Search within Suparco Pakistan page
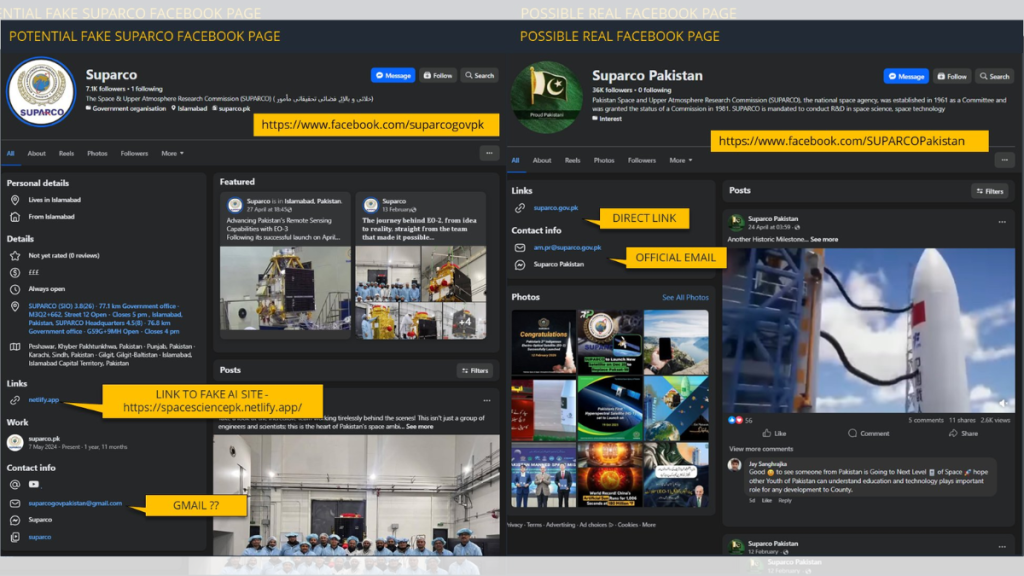The image size is (1024, 576). 994,76
